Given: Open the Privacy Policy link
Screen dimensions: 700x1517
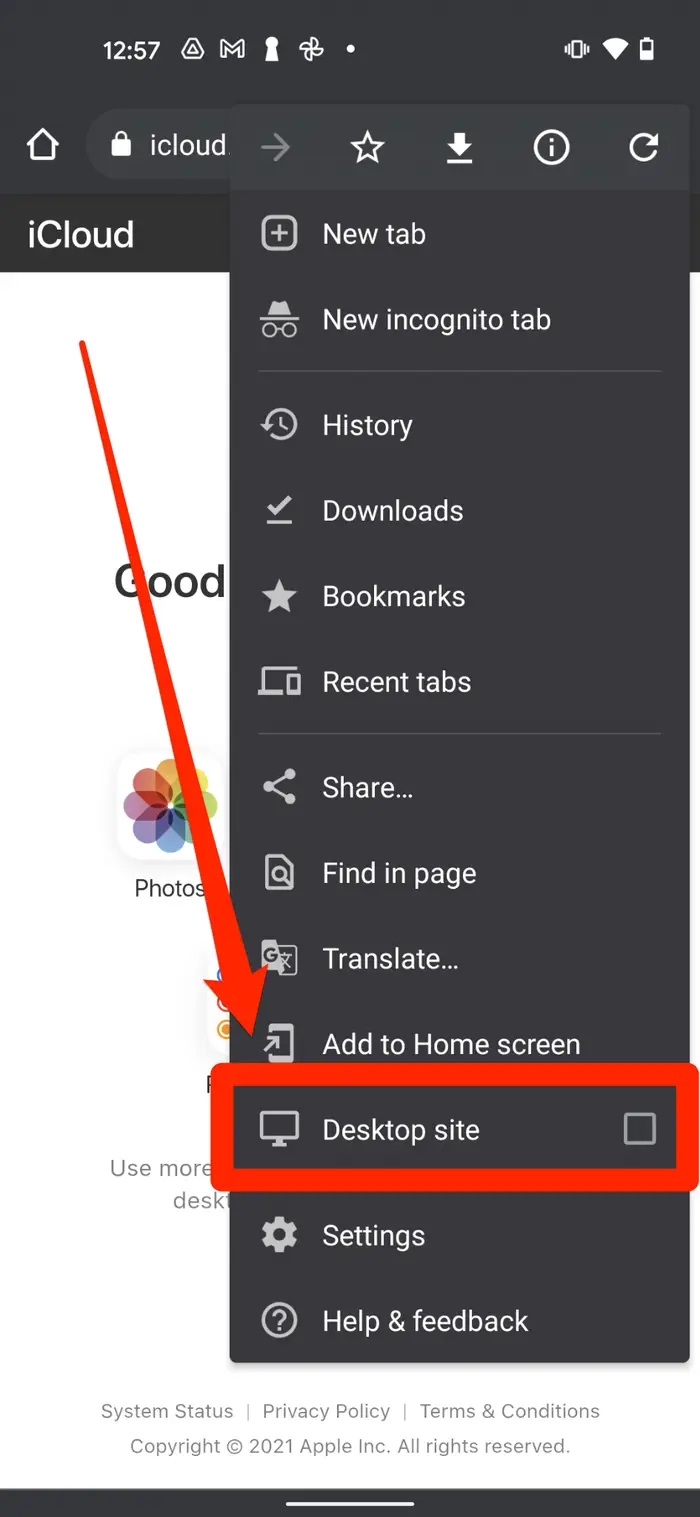Looking at the screenshot, I should pyautogui.click(x=326, y=1411).
